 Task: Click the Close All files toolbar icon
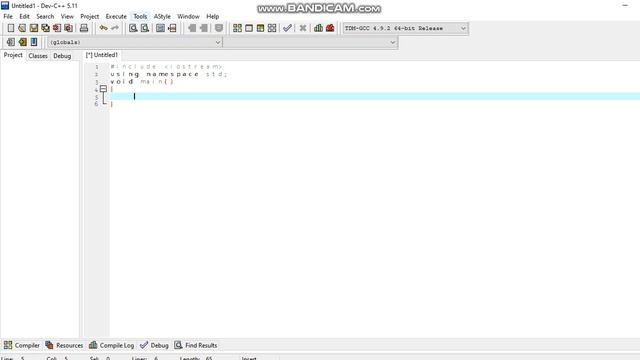point(69,28)
